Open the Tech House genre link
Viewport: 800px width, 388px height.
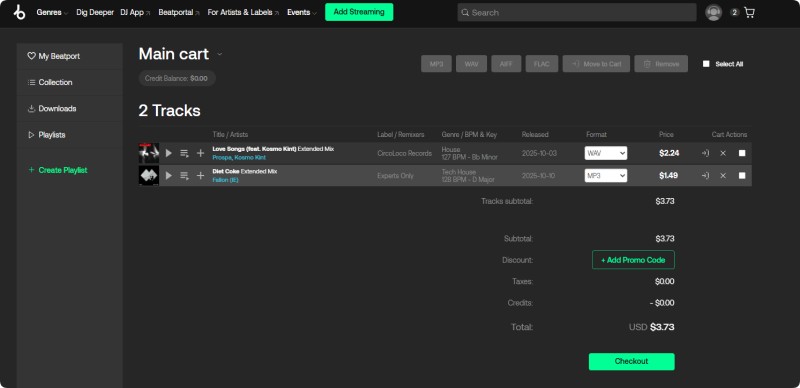459,172
